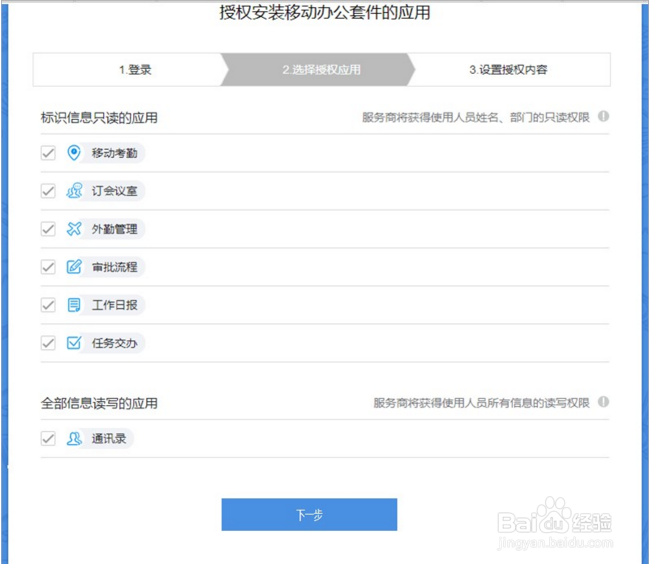Click the 任务交办 checkmark box icon

point(74,343)
